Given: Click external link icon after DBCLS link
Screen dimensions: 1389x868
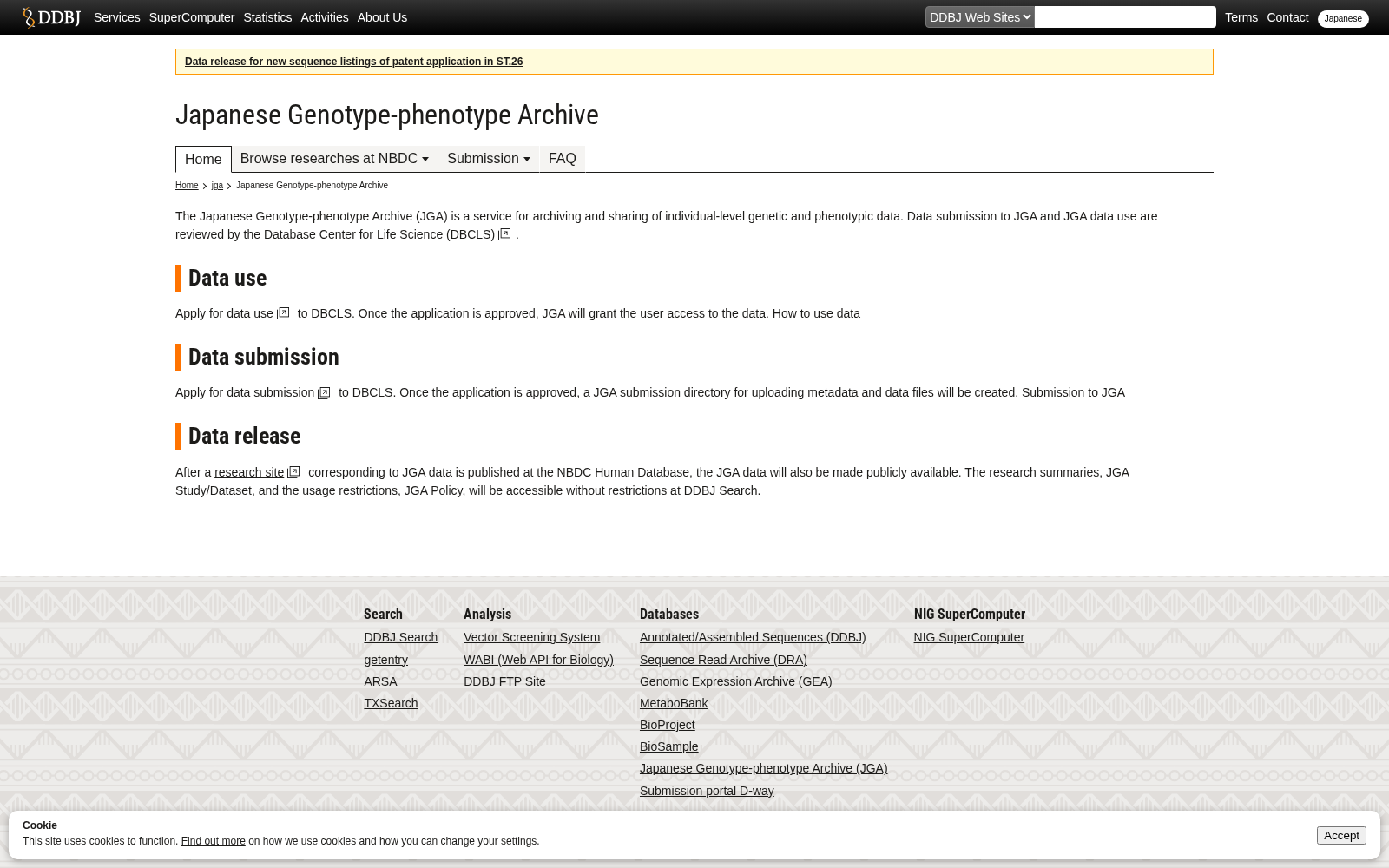Looking at the screenshot, I should tap(504, 234).
